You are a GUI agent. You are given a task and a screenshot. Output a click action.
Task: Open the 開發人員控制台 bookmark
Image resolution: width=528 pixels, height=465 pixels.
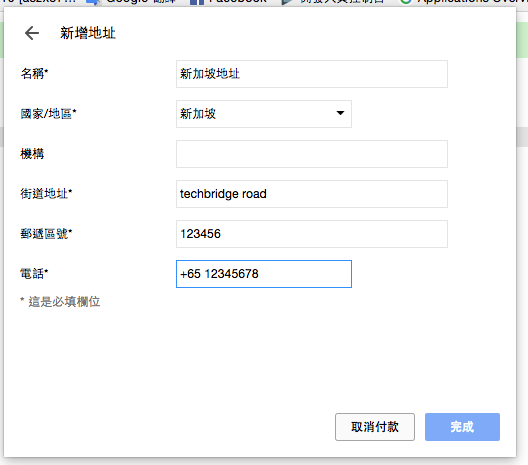[332, 2]
